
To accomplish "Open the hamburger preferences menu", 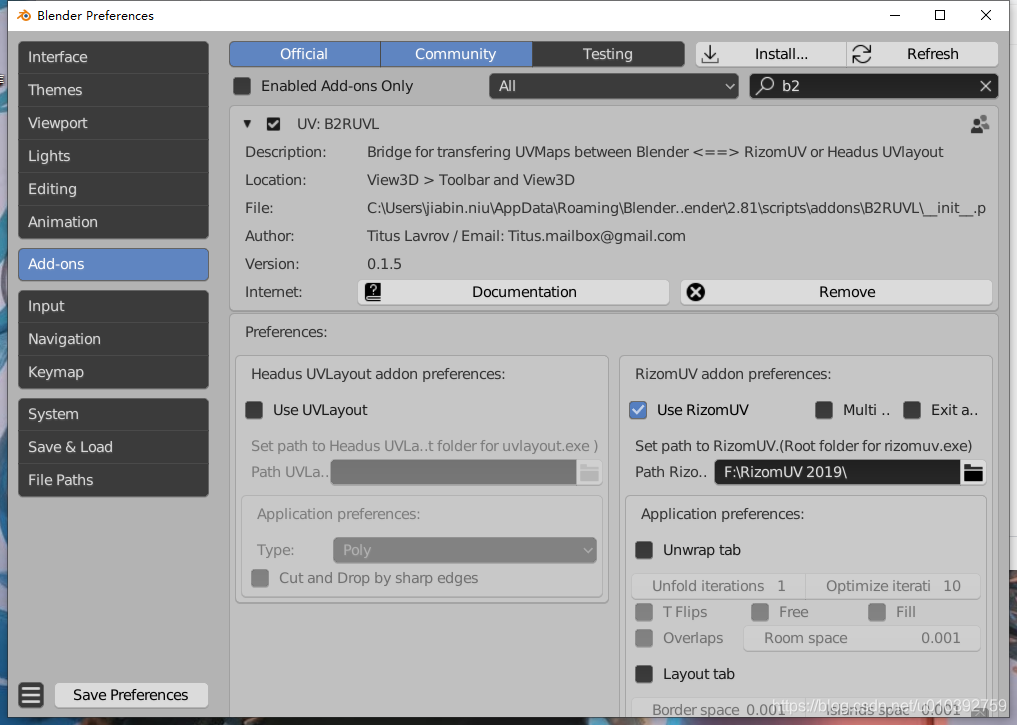I will 31,695.
